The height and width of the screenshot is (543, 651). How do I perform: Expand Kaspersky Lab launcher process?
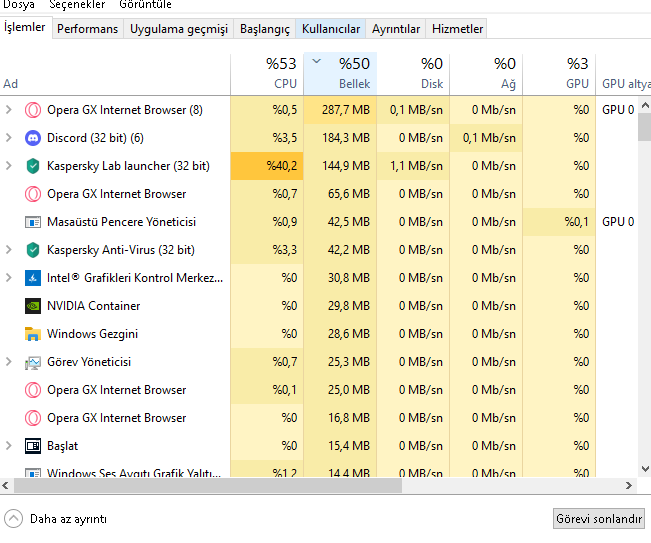pyautogui.click(x=8, y=166)
